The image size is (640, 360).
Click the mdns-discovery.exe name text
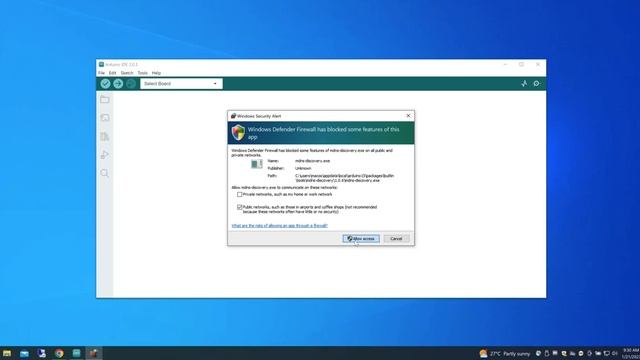point(312,161)
